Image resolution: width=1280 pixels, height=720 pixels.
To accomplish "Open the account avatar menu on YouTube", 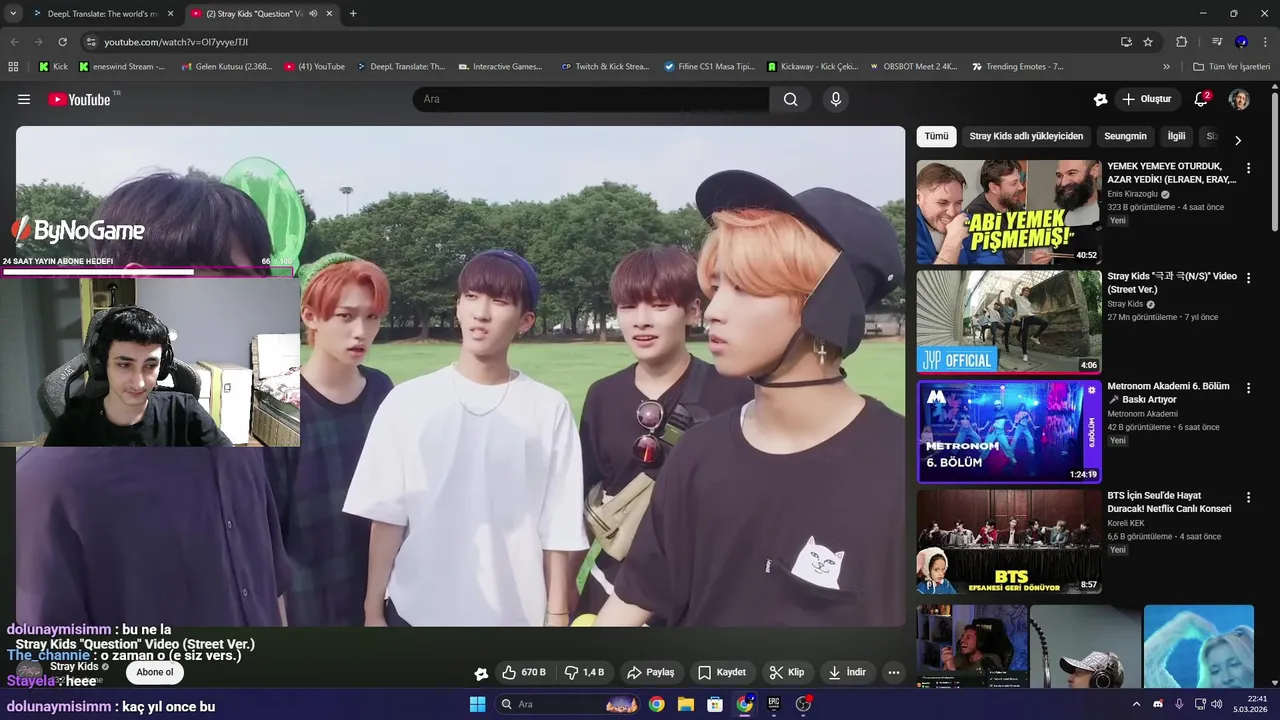I will tap(1239, 99).
